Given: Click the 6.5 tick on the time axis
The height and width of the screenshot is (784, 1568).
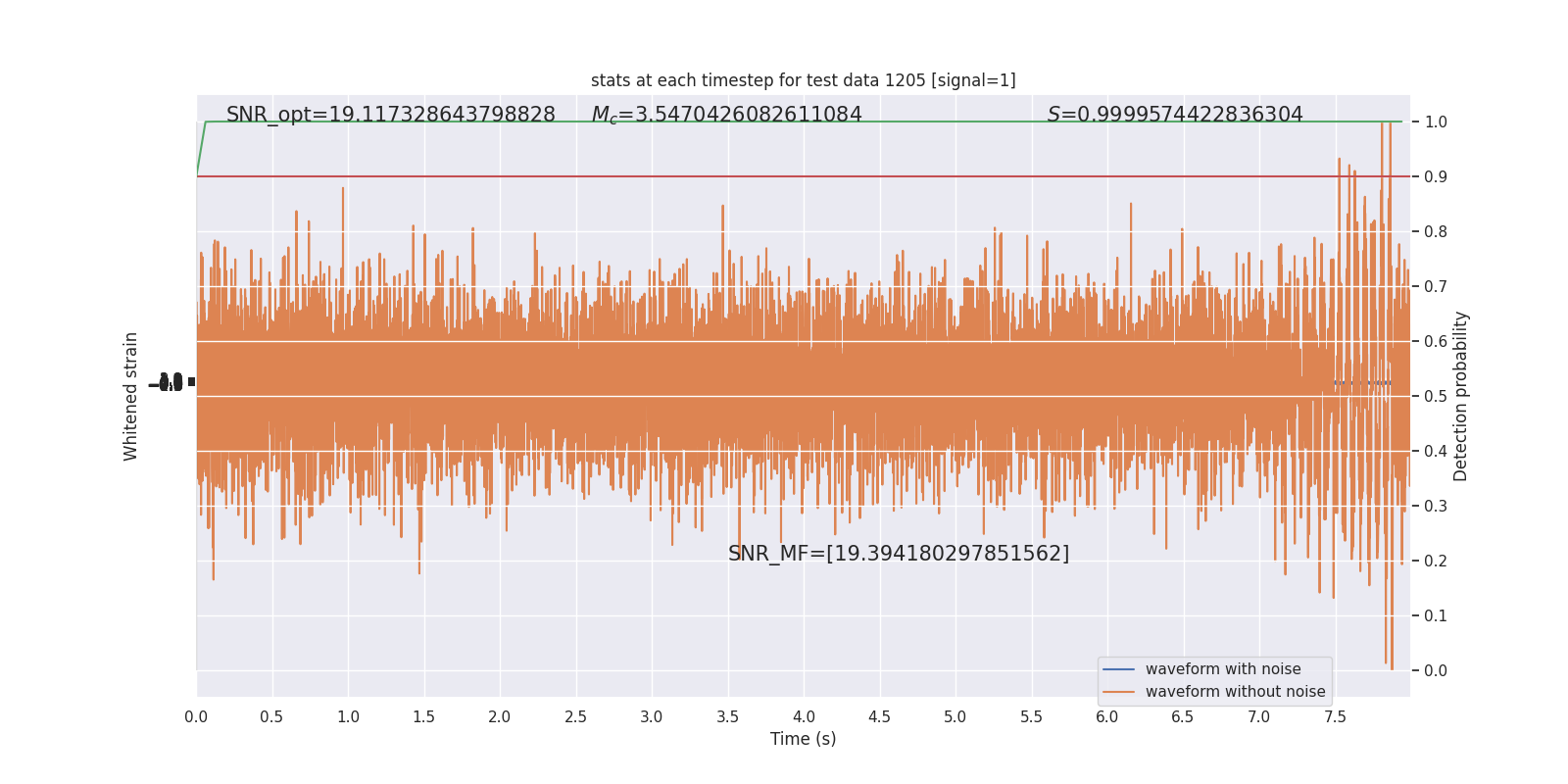Looking at the screenshot, I should click(1183, 716).
